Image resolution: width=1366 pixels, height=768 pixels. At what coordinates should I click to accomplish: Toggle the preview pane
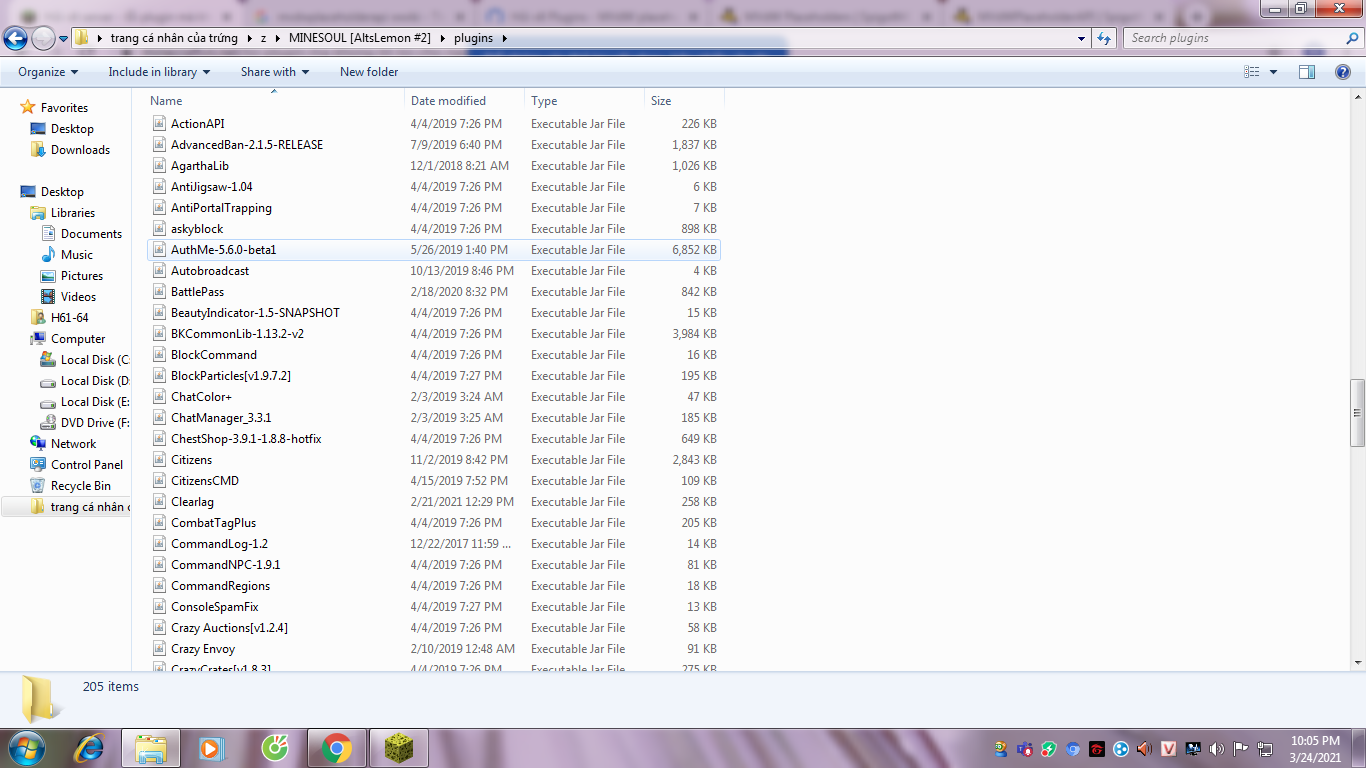point(1307,72)
